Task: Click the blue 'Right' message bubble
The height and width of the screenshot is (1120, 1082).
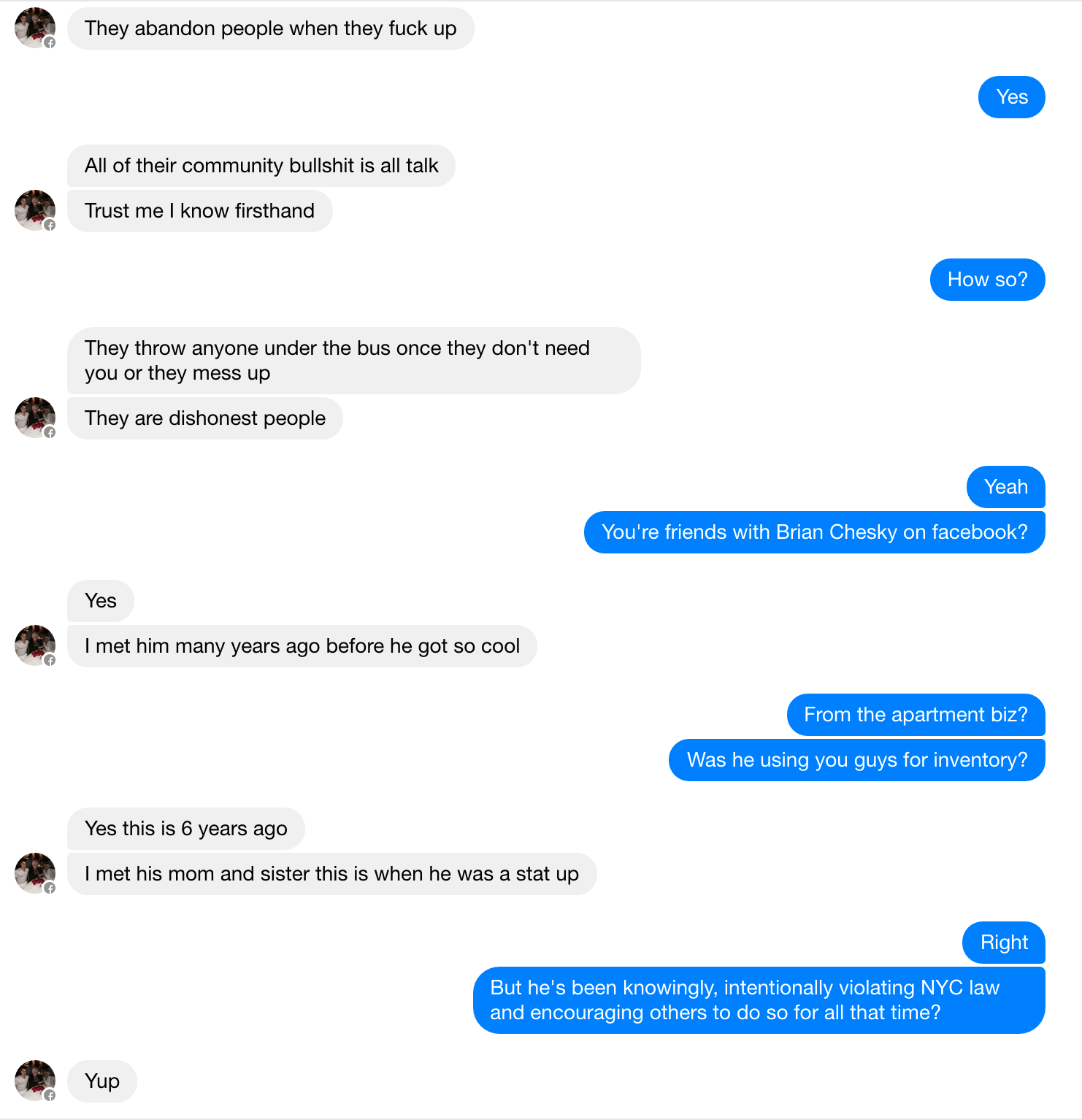Action: pyautogui.click(x=1003, y=943)
